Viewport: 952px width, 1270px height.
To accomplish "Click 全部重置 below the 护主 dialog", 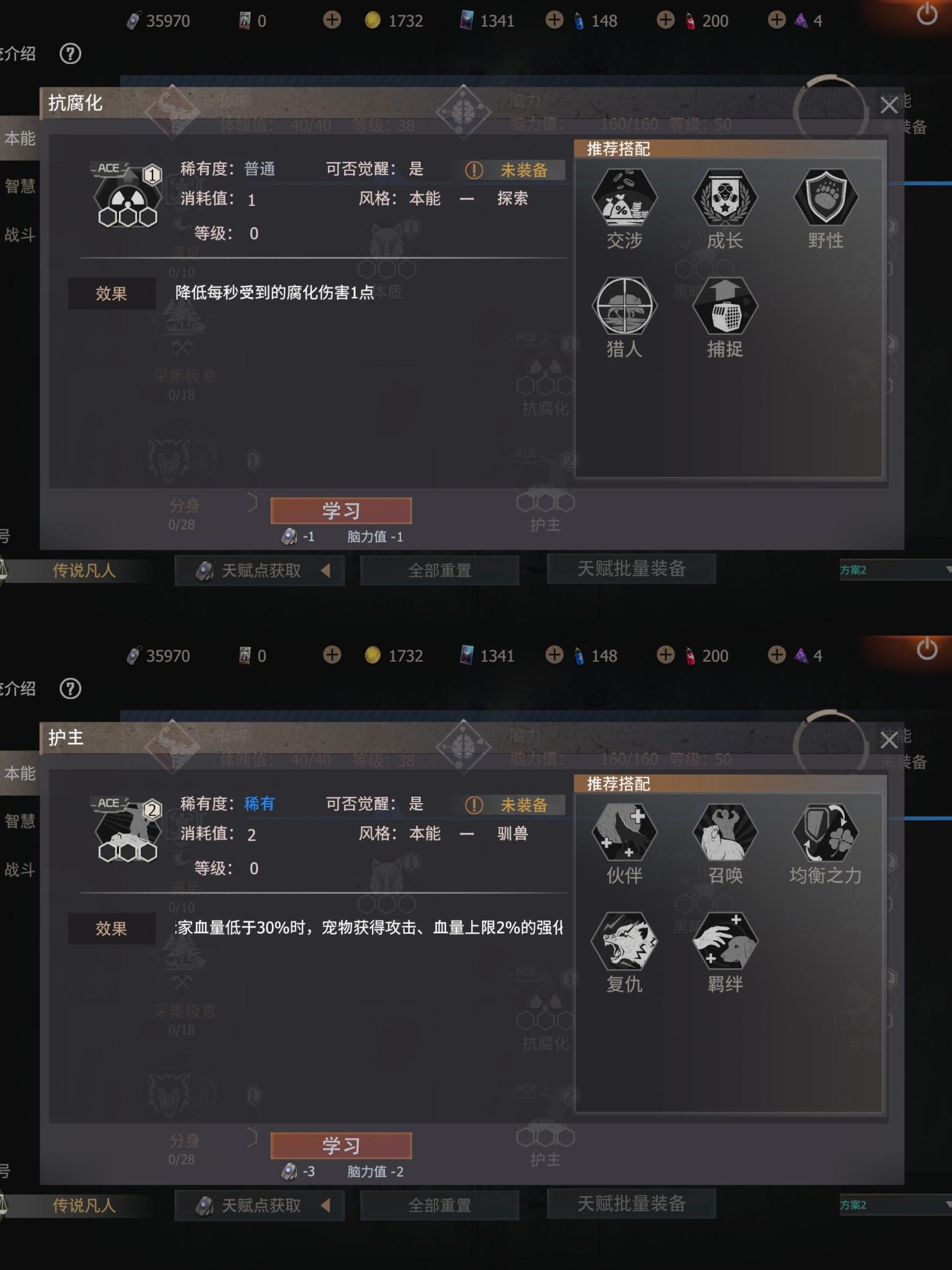I will tap(439, 1206).
